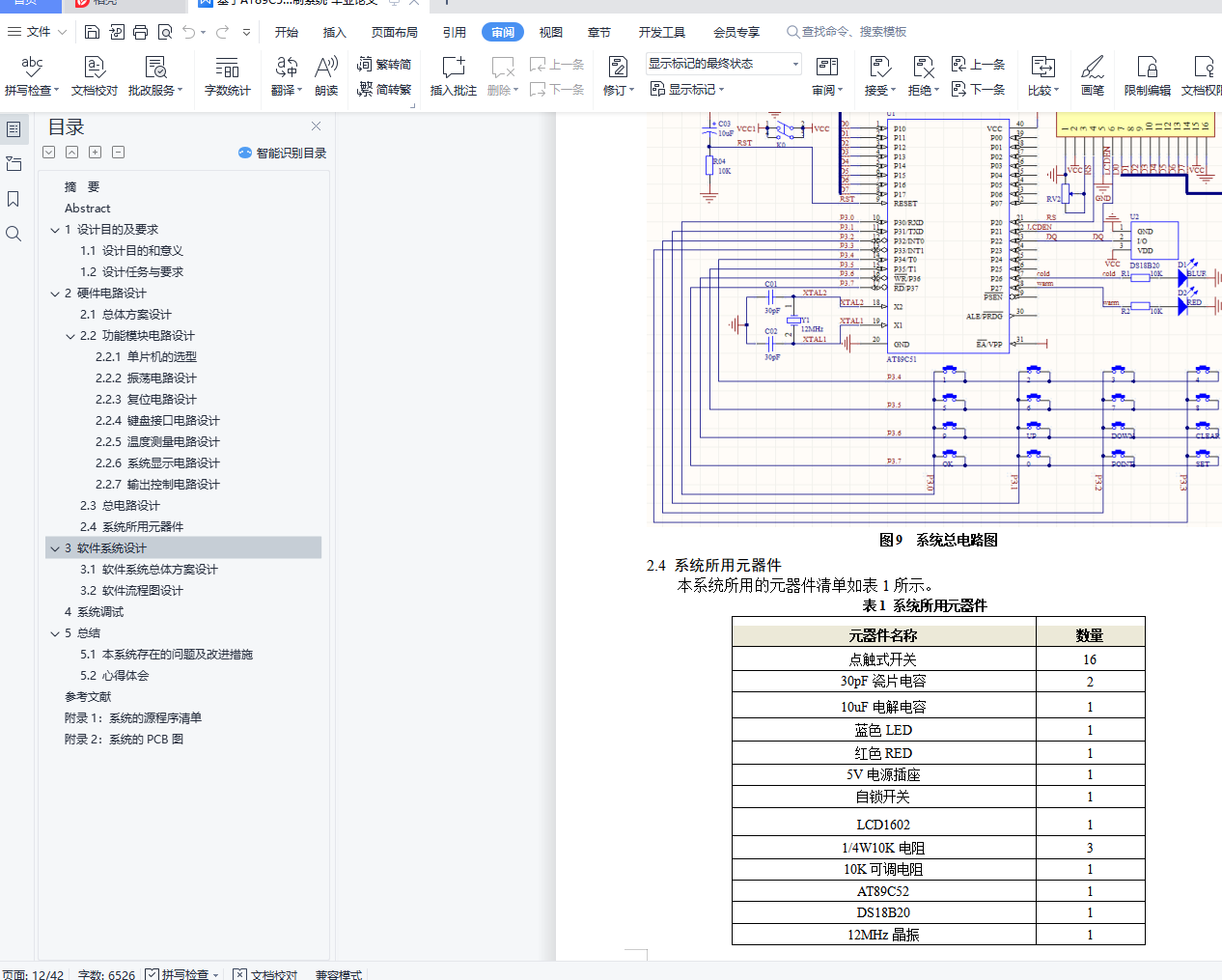
Task: Collapse section 2 硬件电路设计 chevron
Action: click(55, 294)
